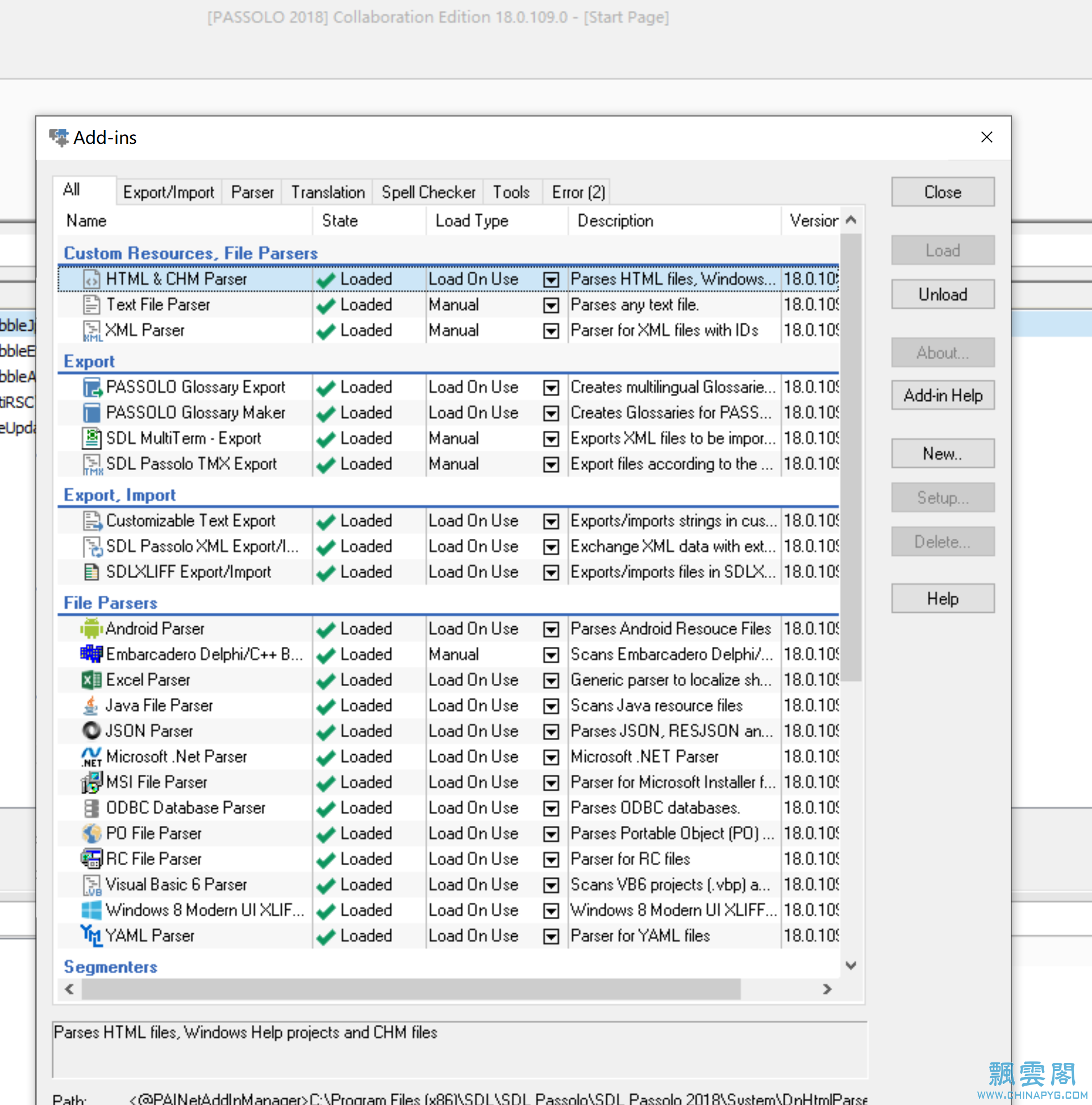This screenshot has height=1105, width=1092.
Task: Click the Visual Basic 6 Parser icon
Action: click(x=92, y=886)
